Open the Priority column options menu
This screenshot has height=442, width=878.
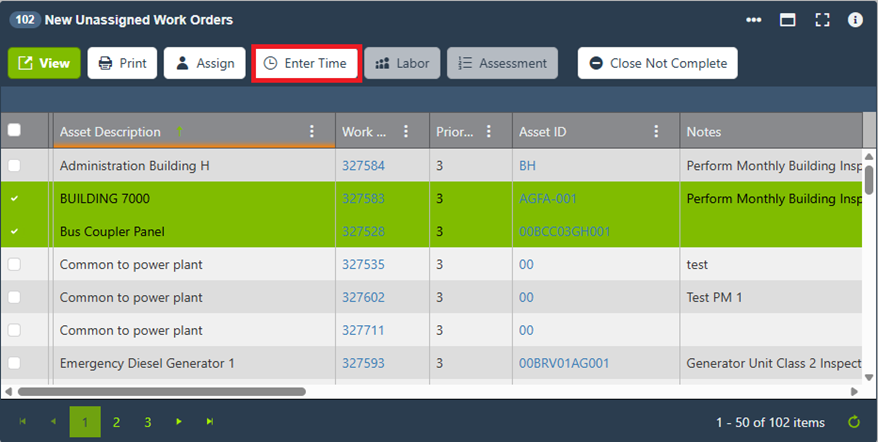(488, 132)
